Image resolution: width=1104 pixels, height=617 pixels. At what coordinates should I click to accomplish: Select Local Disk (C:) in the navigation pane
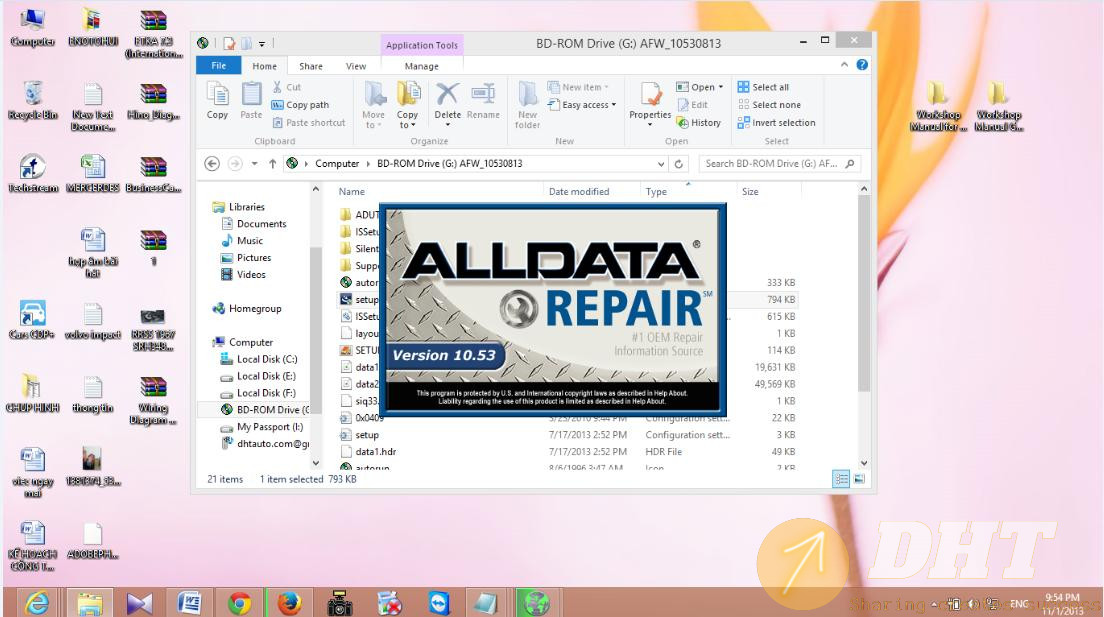[x=266, y=359]
